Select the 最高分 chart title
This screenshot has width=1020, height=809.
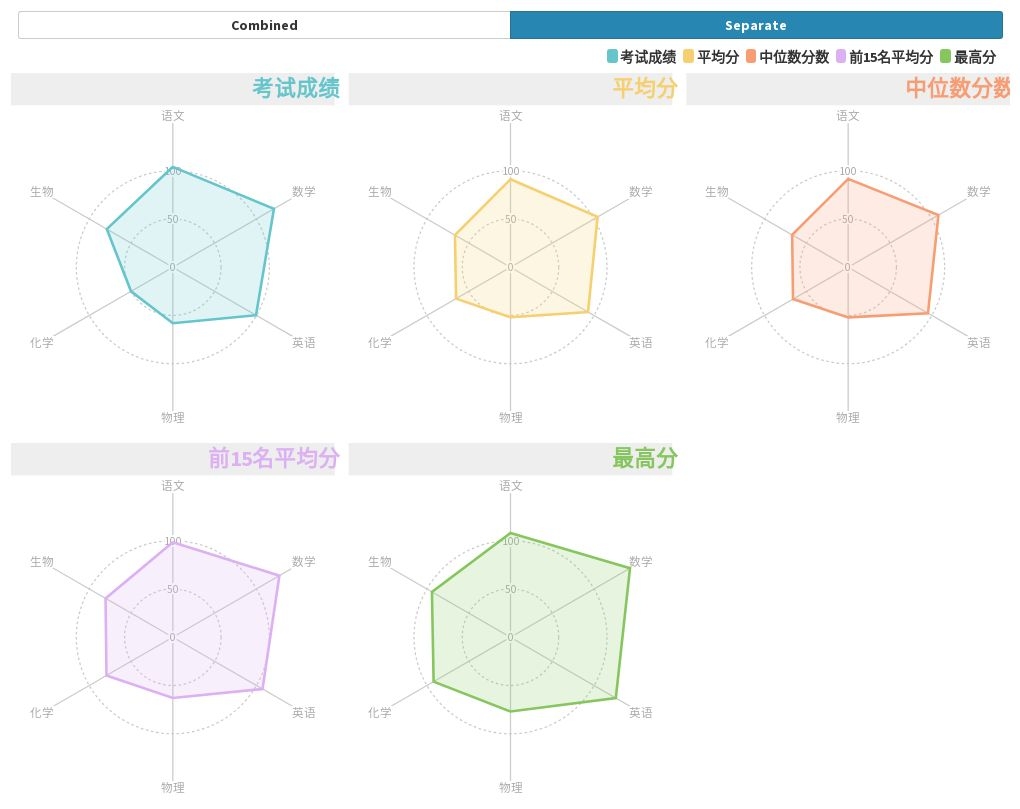pos(644,459)
